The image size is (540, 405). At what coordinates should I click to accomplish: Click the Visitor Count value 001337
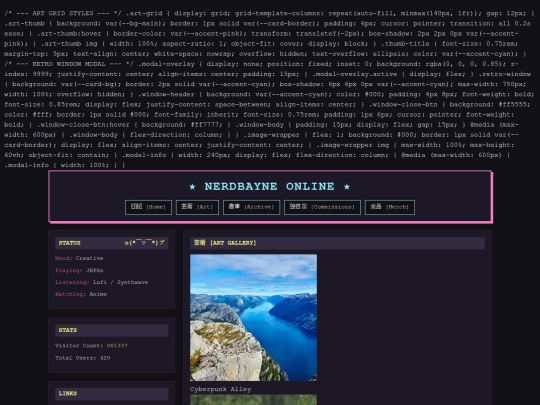117,345
